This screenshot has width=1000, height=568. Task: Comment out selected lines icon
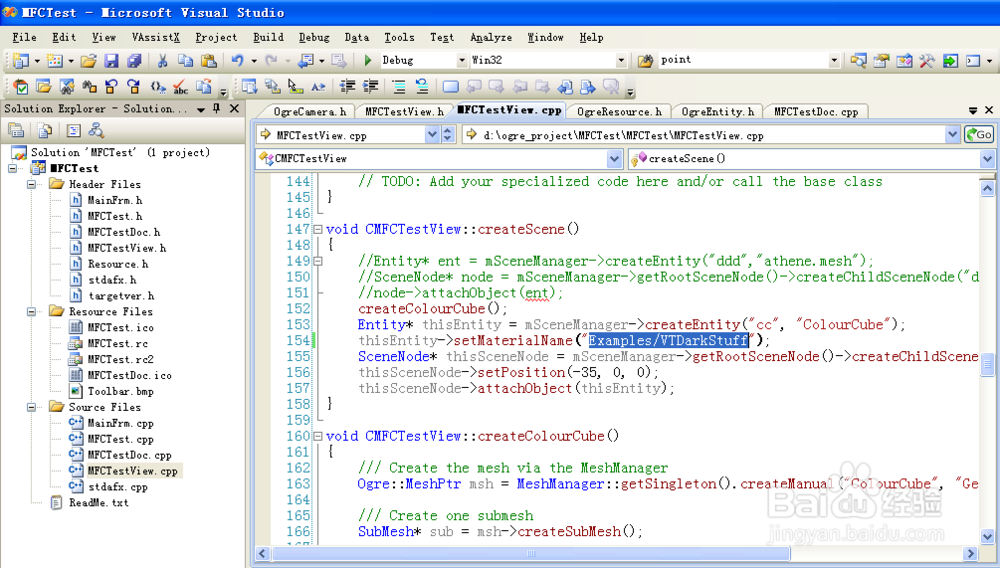tap(399, 87)
